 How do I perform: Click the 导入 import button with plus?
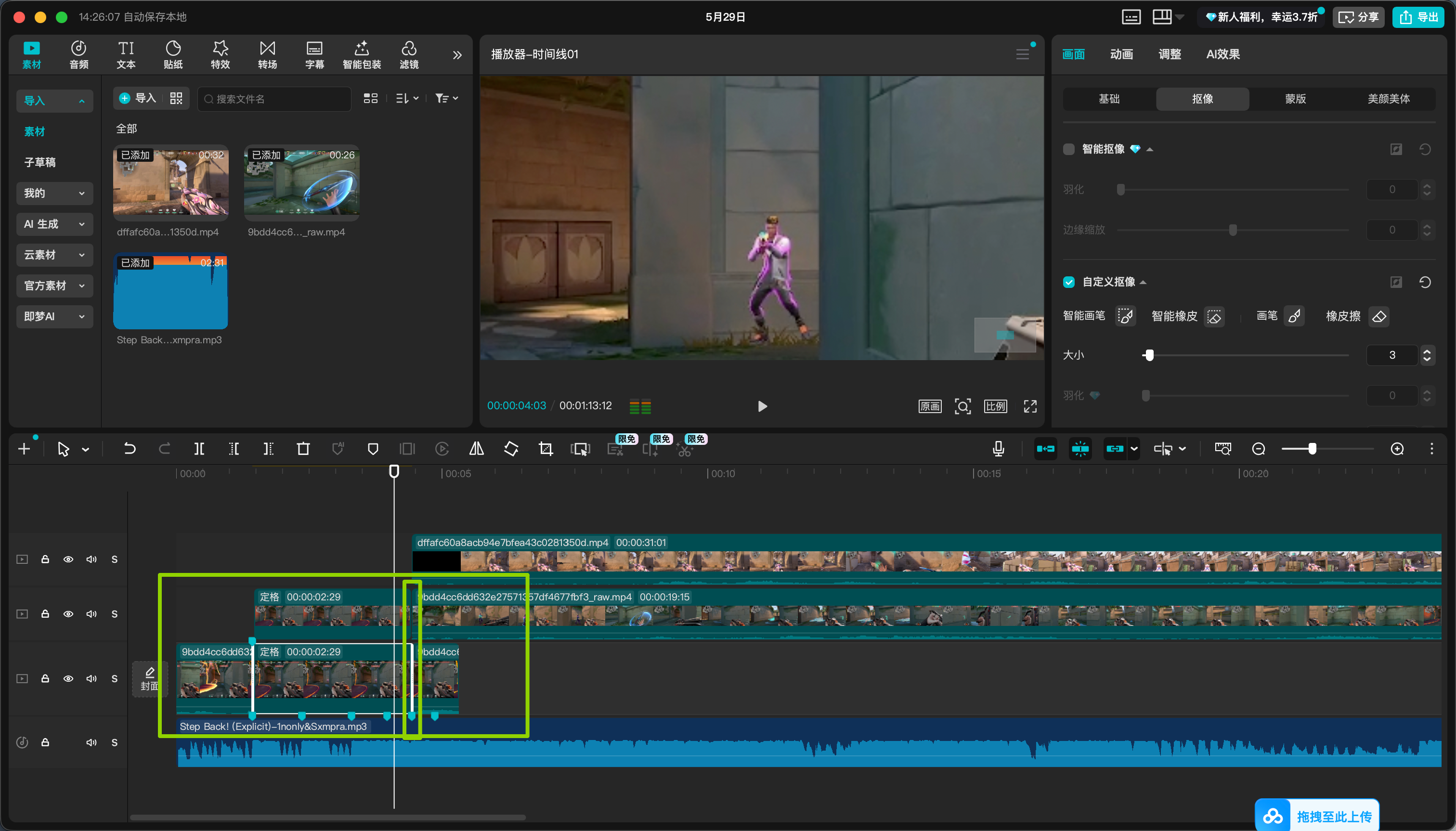(138, 99)
